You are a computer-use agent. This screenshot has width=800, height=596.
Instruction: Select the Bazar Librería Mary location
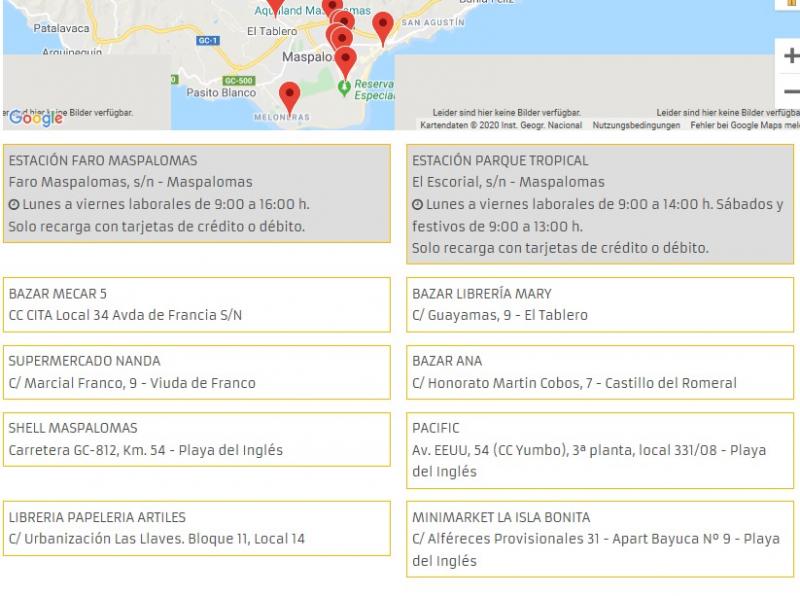(x=600, y=304)
